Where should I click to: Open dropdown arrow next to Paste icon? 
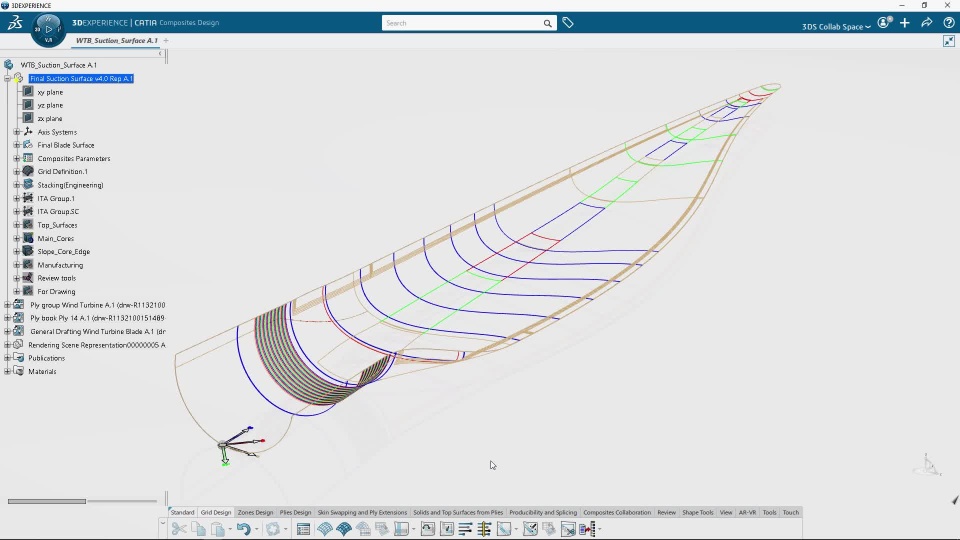tap(230, 530)
